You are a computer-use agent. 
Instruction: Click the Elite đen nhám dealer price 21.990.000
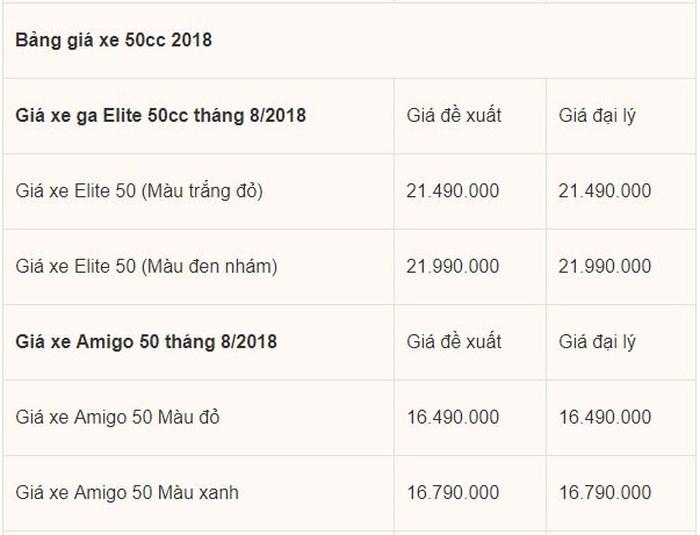(605, 267)
